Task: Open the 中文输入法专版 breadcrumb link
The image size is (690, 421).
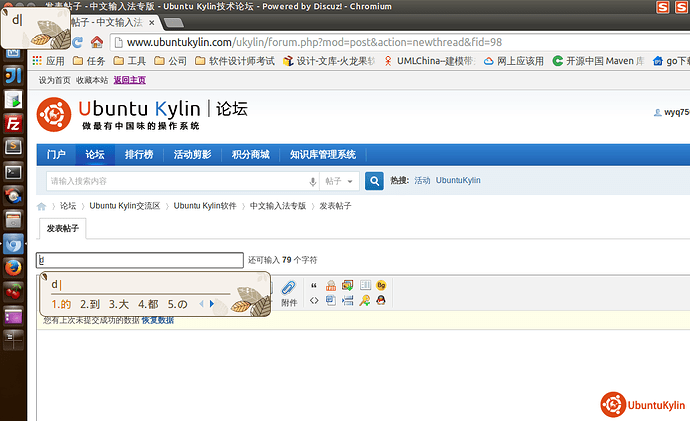Action: pos(278,206)
